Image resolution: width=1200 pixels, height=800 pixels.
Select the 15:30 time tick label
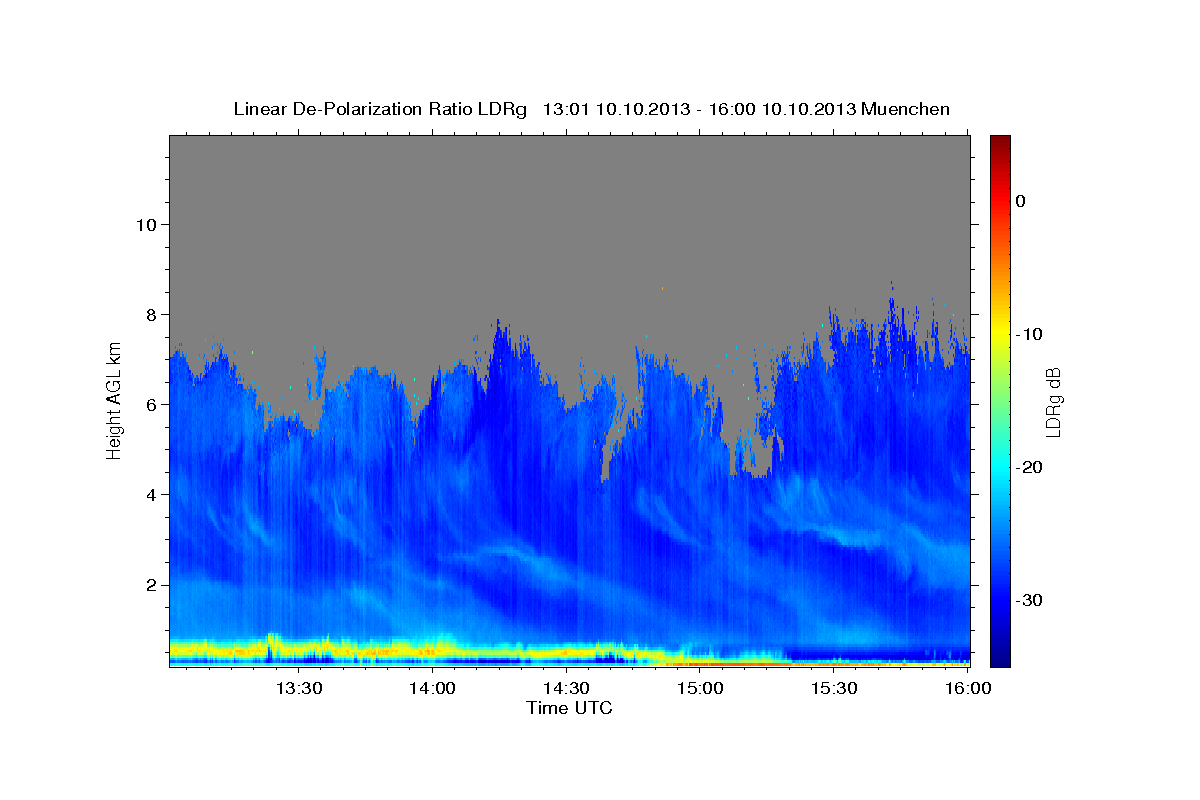point(834,689)
